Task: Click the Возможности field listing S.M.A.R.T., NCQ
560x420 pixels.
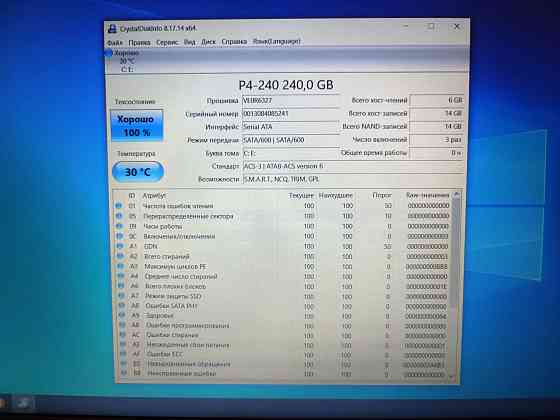Action: (353, 179)
